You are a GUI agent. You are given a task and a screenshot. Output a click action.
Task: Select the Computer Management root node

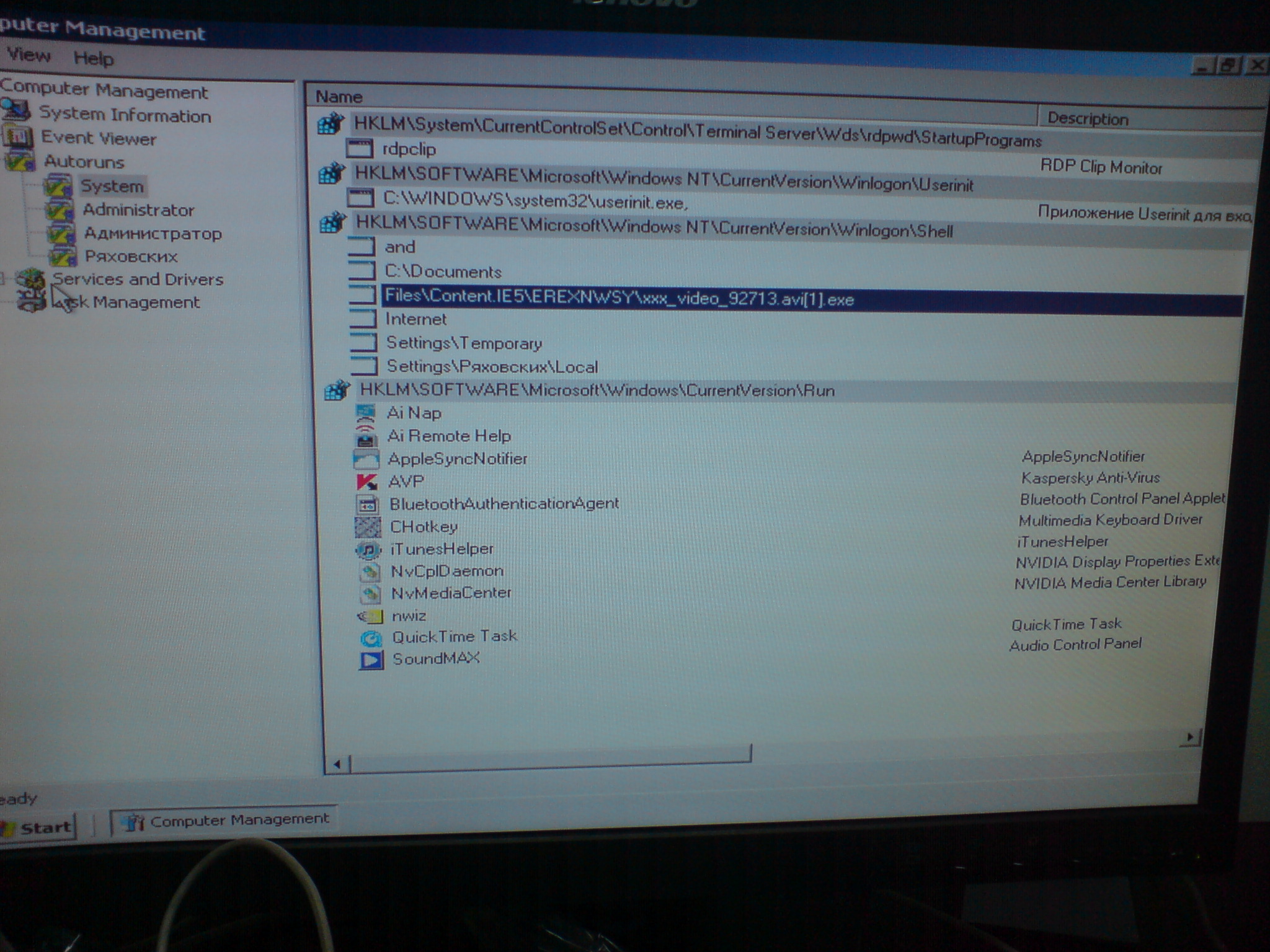tap(104, 89)
